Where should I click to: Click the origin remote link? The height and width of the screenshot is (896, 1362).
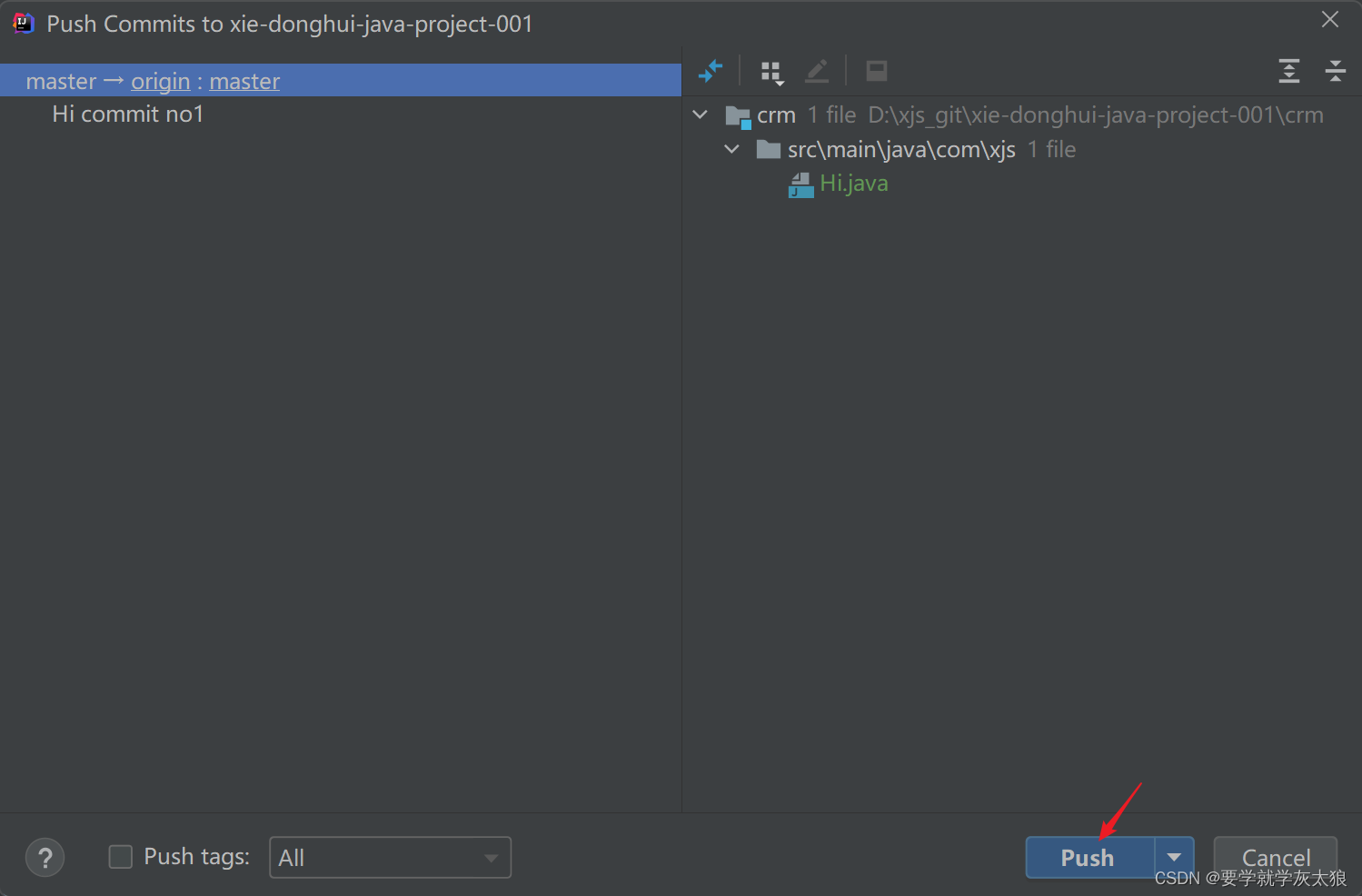161,81
